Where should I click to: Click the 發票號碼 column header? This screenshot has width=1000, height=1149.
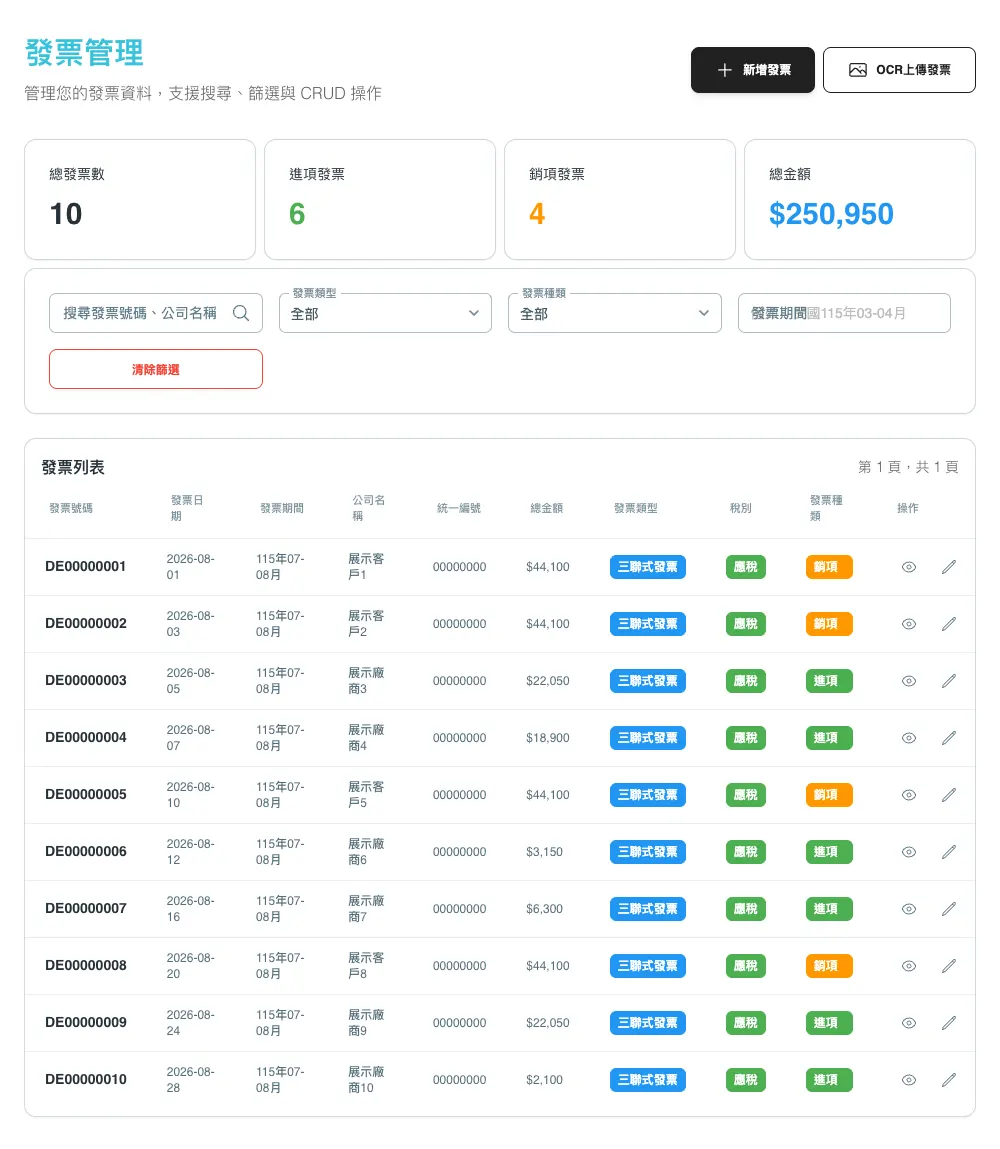[71, 508]
